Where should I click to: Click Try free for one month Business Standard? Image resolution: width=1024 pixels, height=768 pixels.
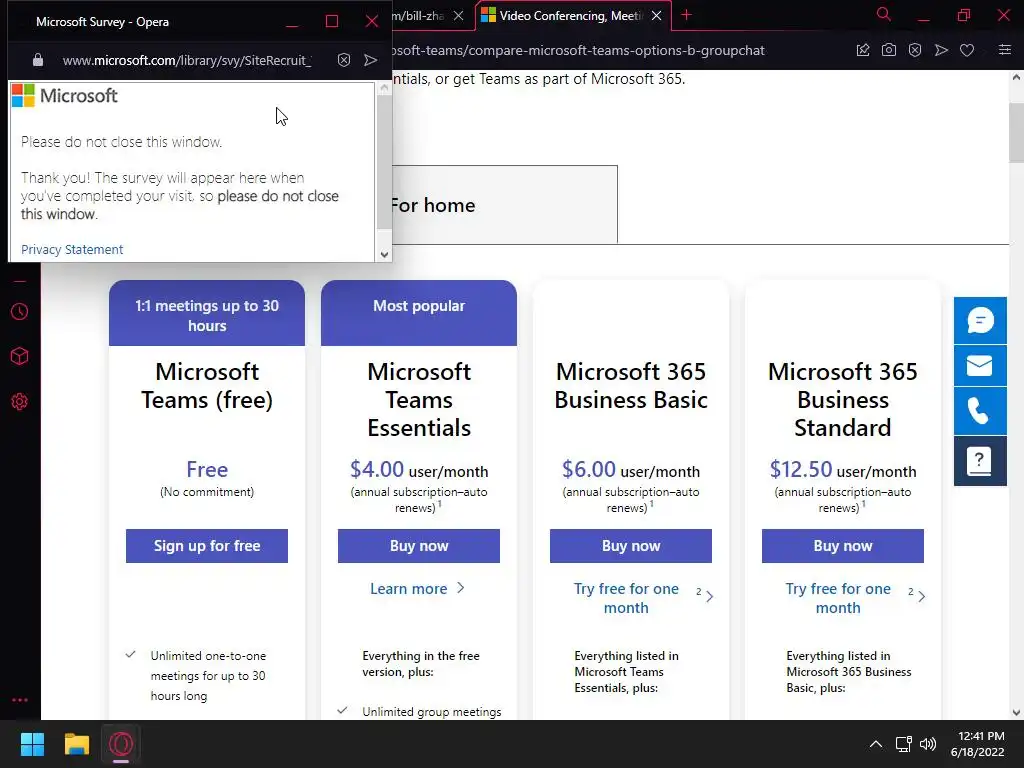[838, 598]
